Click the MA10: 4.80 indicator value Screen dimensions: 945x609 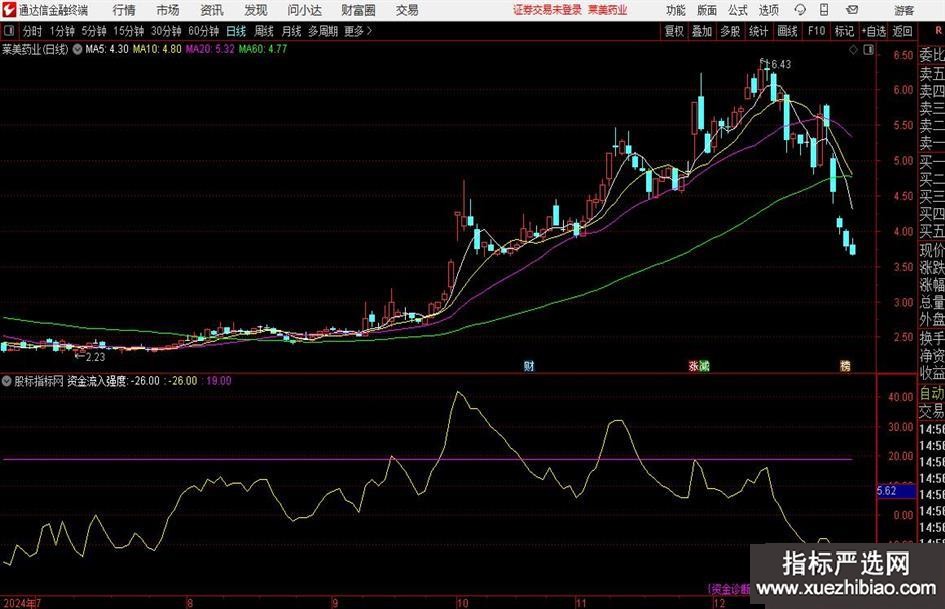[x=157, y=49]
